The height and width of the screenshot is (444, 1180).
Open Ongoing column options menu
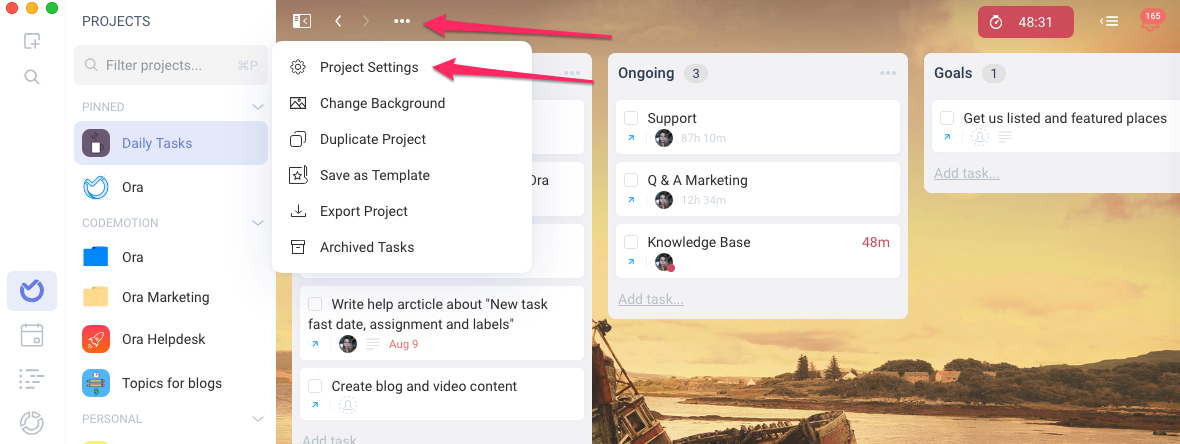coord(888,73)
